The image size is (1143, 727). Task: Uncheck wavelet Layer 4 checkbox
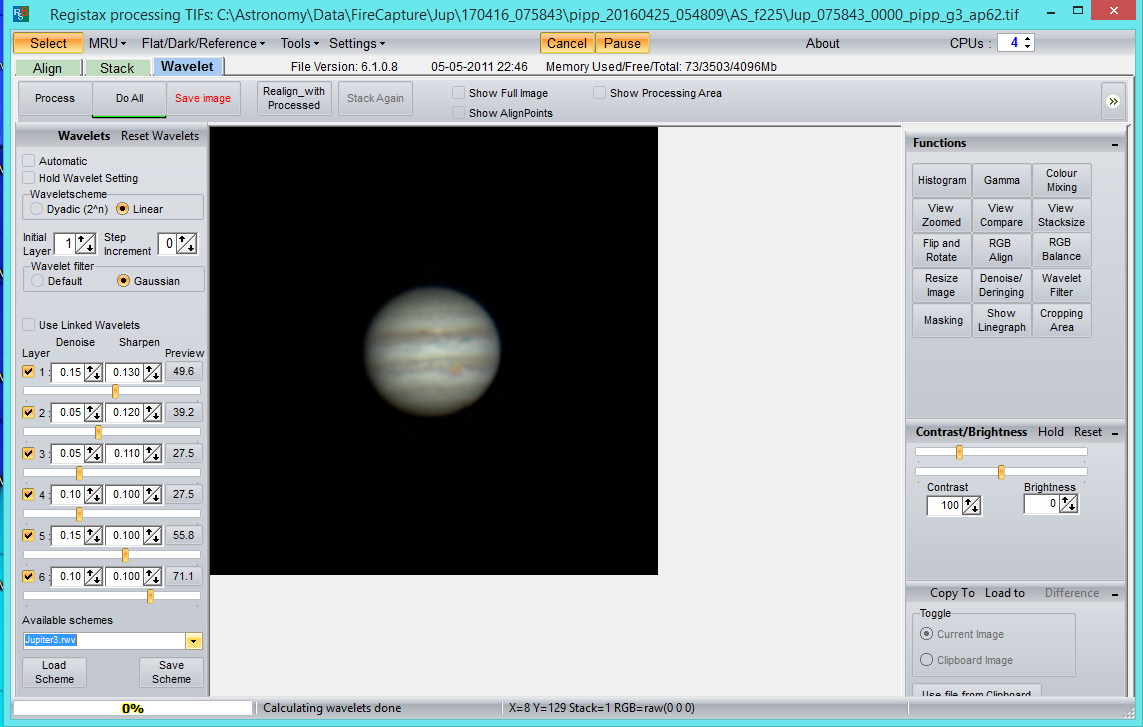click(28, 494)
